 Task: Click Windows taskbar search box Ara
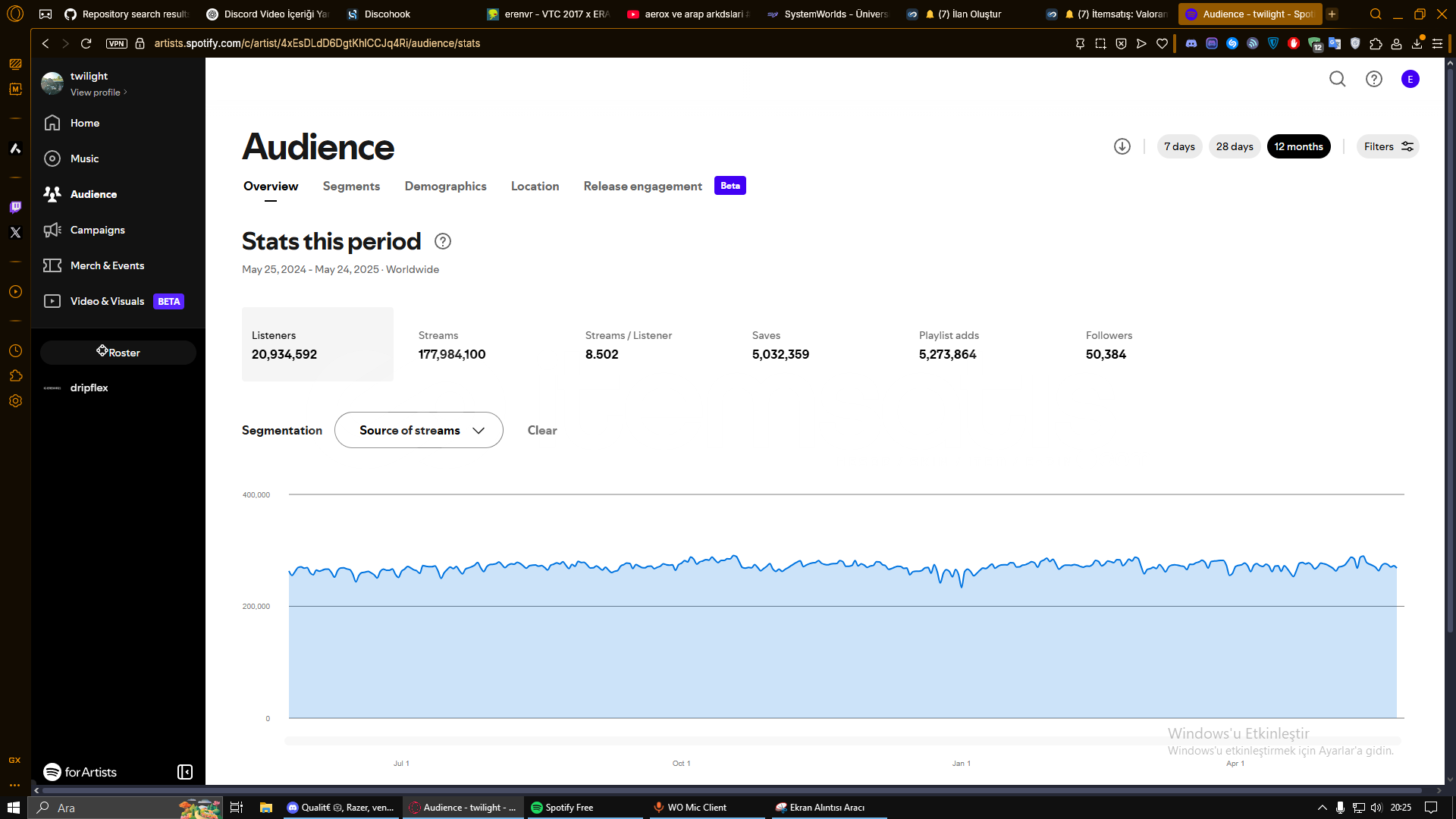click(x=125, y=808)
